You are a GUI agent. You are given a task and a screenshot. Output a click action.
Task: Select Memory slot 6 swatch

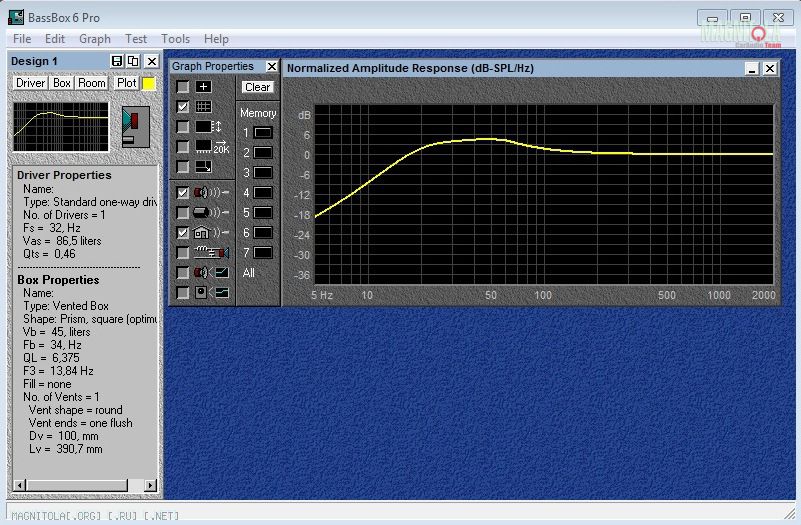coord(263,232)
